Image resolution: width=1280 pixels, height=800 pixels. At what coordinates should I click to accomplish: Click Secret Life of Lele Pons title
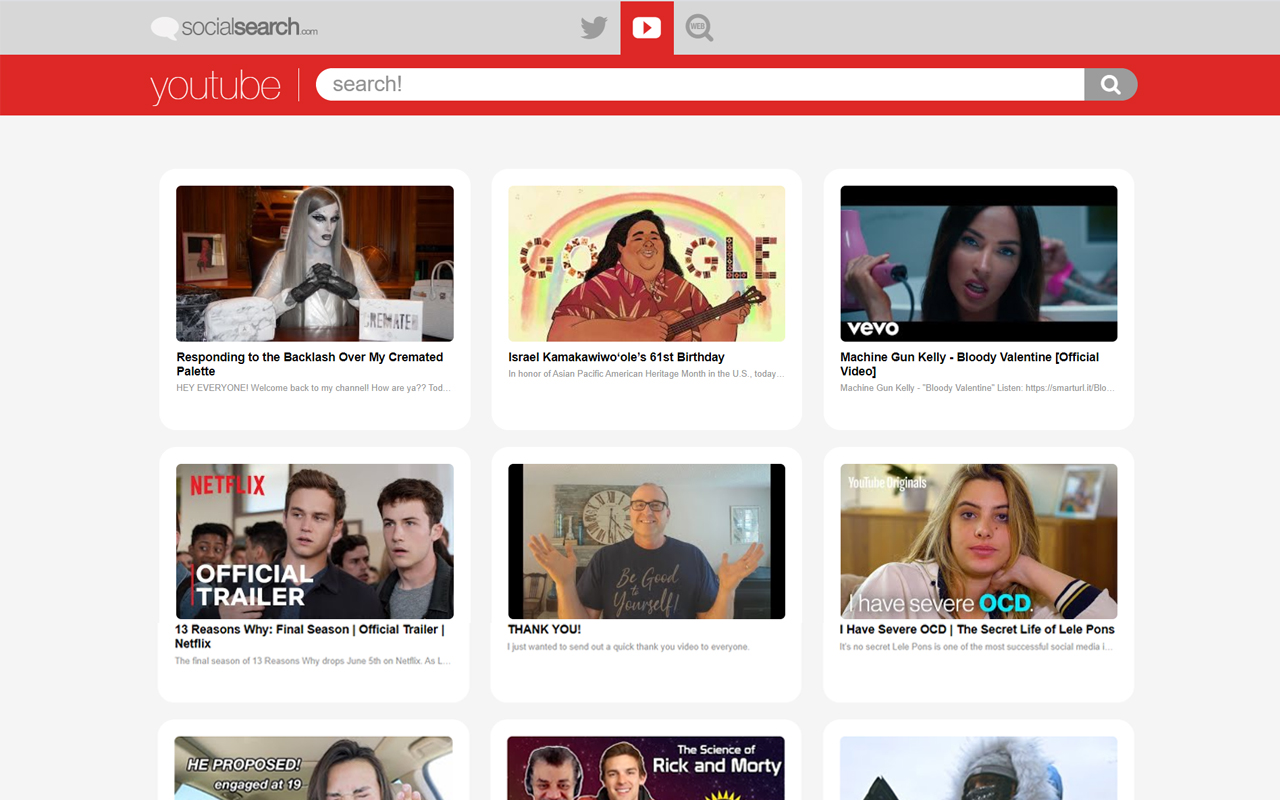pos(977,629)
